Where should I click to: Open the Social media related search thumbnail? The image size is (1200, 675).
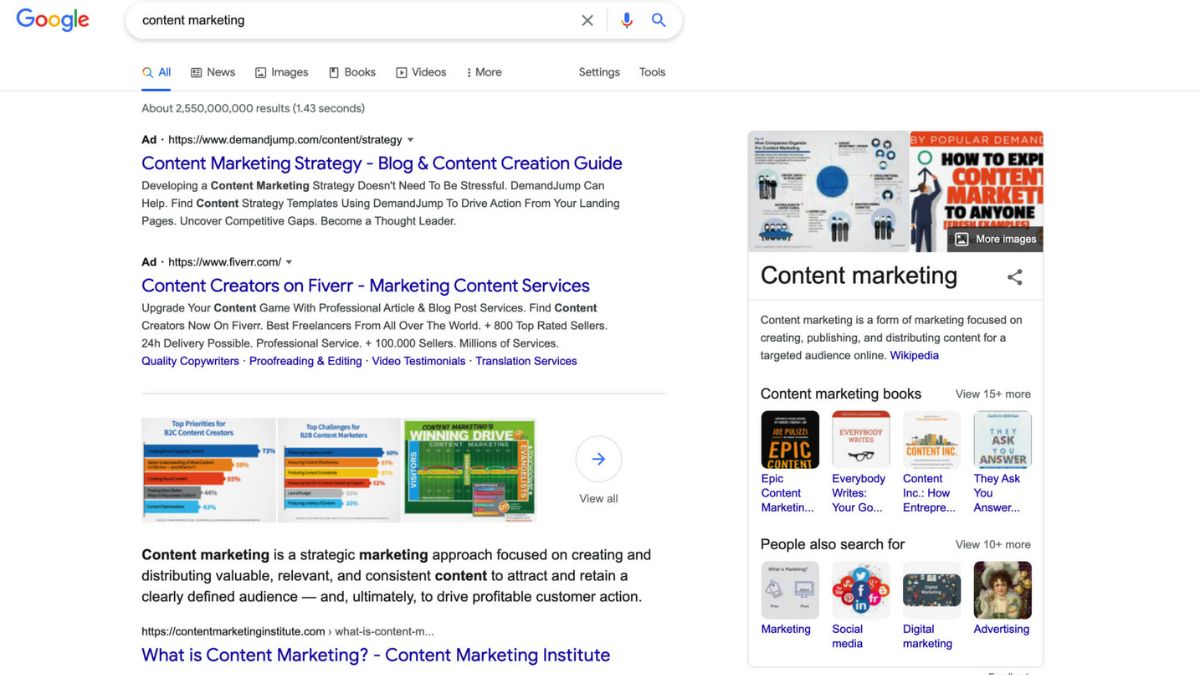point(861,590)
